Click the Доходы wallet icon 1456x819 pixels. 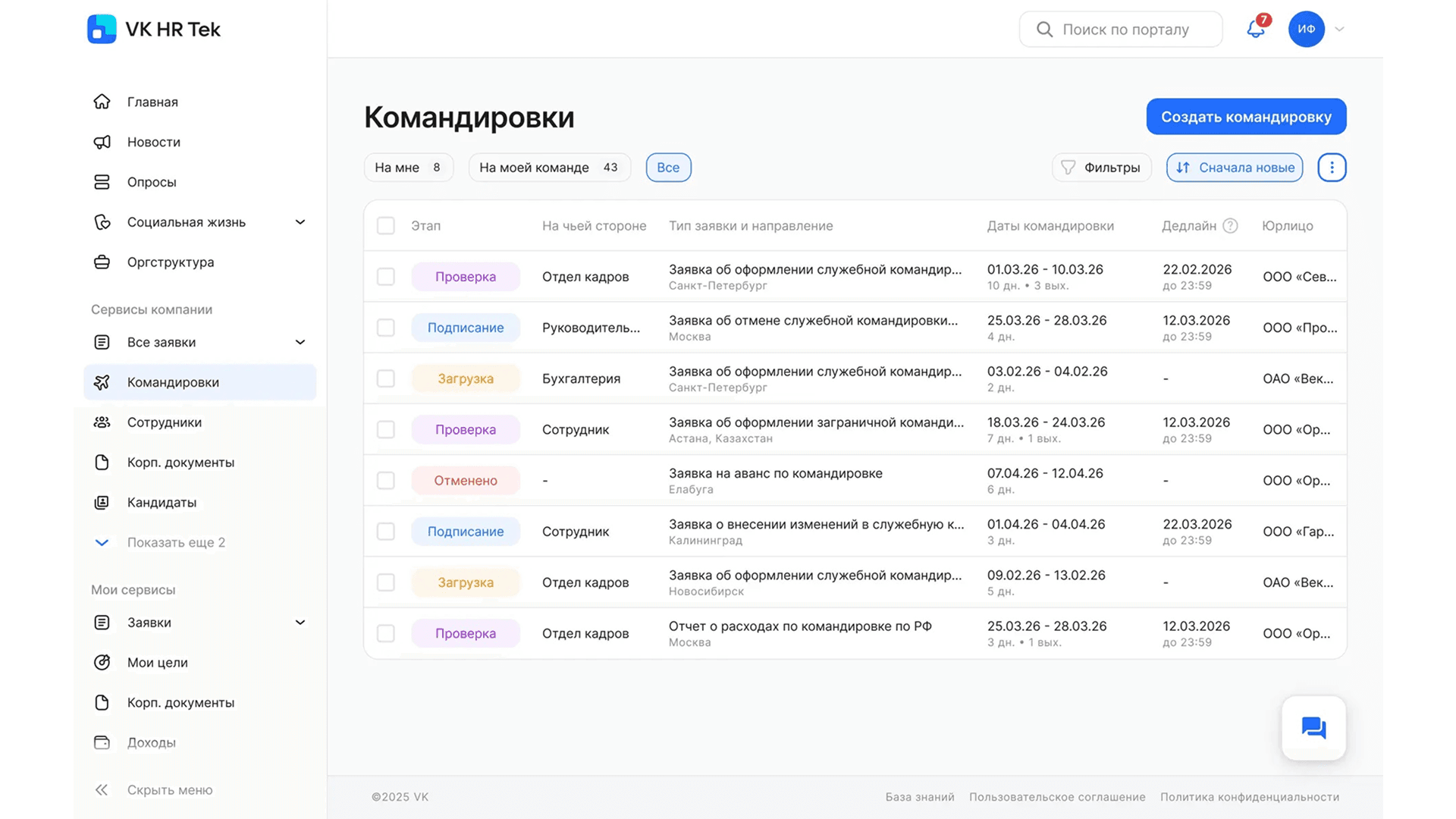point(102,742)
